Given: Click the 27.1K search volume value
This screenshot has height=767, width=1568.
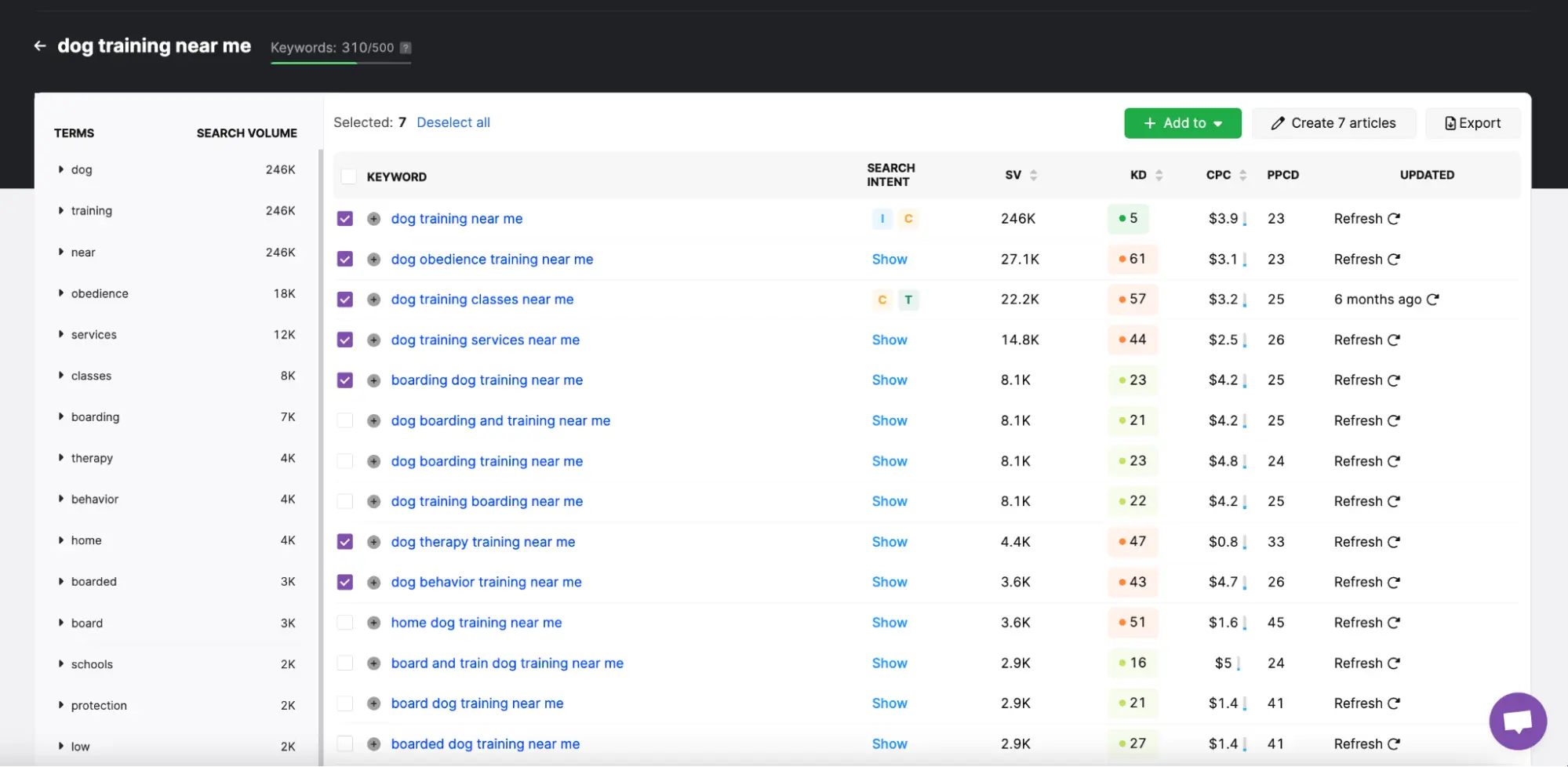Looking at the screenshot, I should [1020, 260].
